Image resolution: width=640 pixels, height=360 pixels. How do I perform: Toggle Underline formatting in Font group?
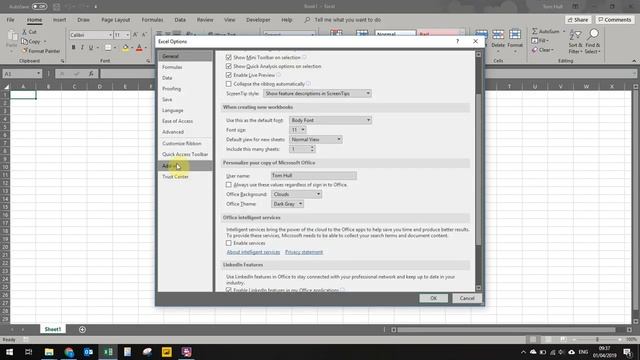(91, 48)
